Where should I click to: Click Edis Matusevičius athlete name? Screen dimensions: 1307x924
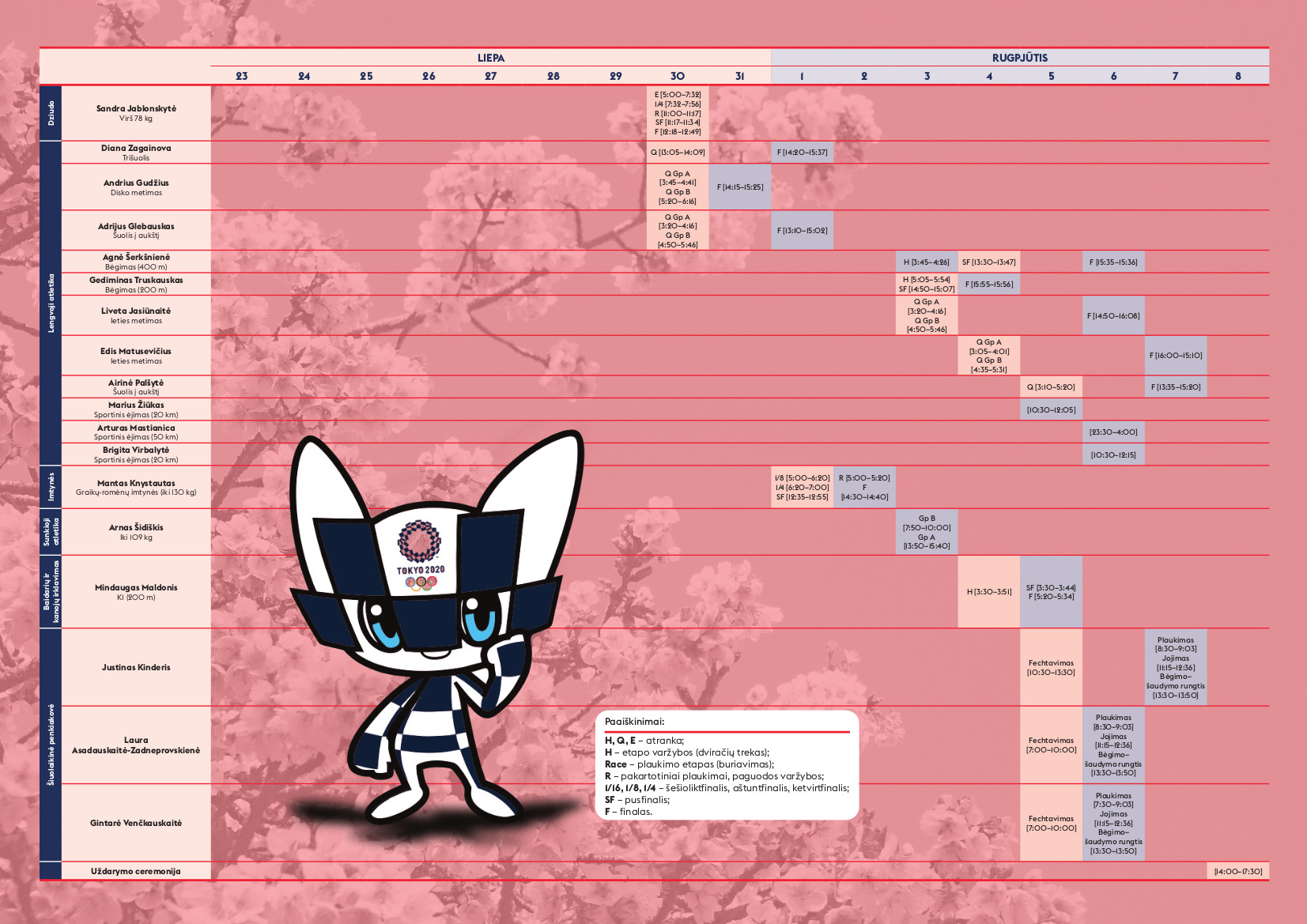[x=136, y=351]
